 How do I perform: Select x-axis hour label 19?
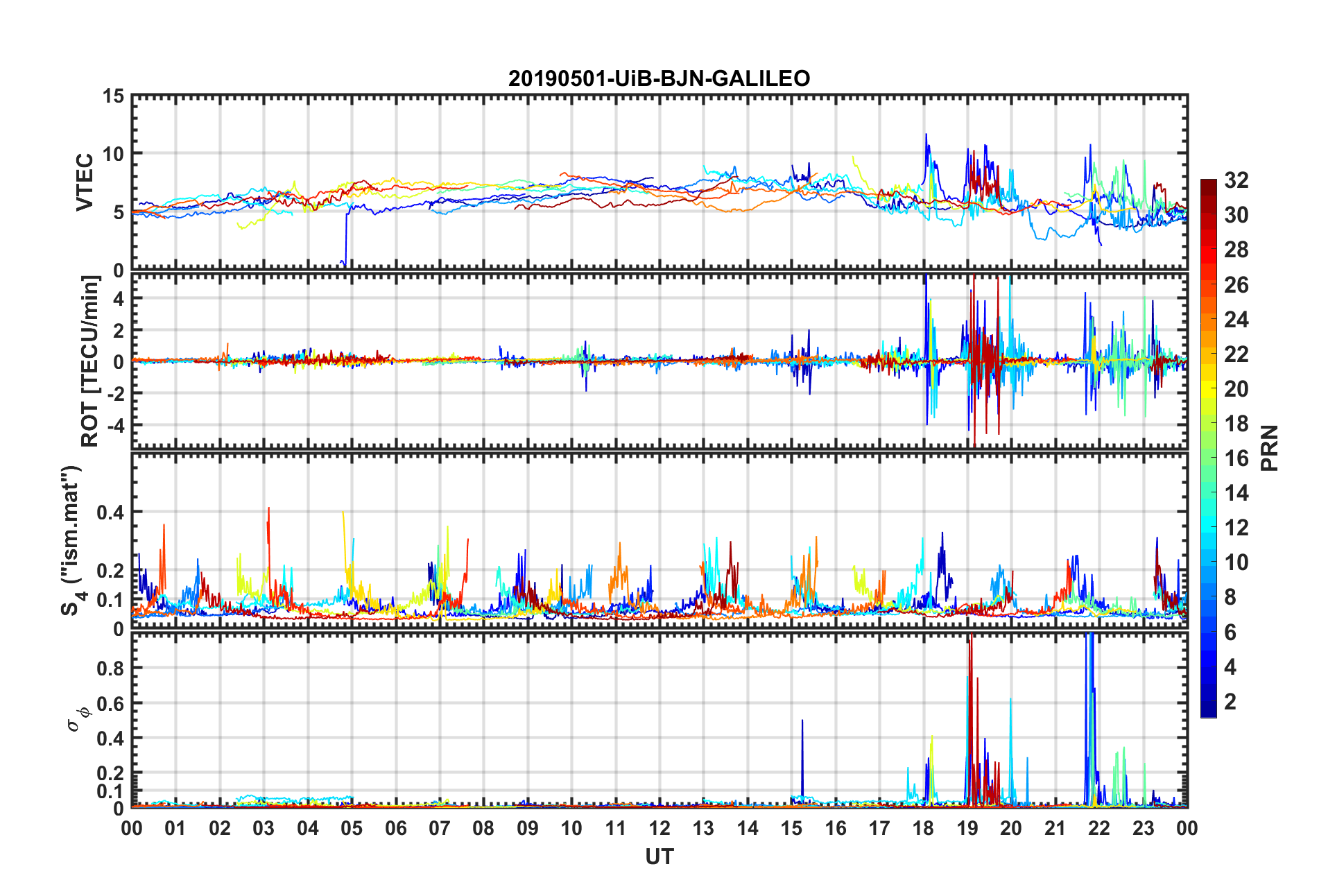click(967, 828)
